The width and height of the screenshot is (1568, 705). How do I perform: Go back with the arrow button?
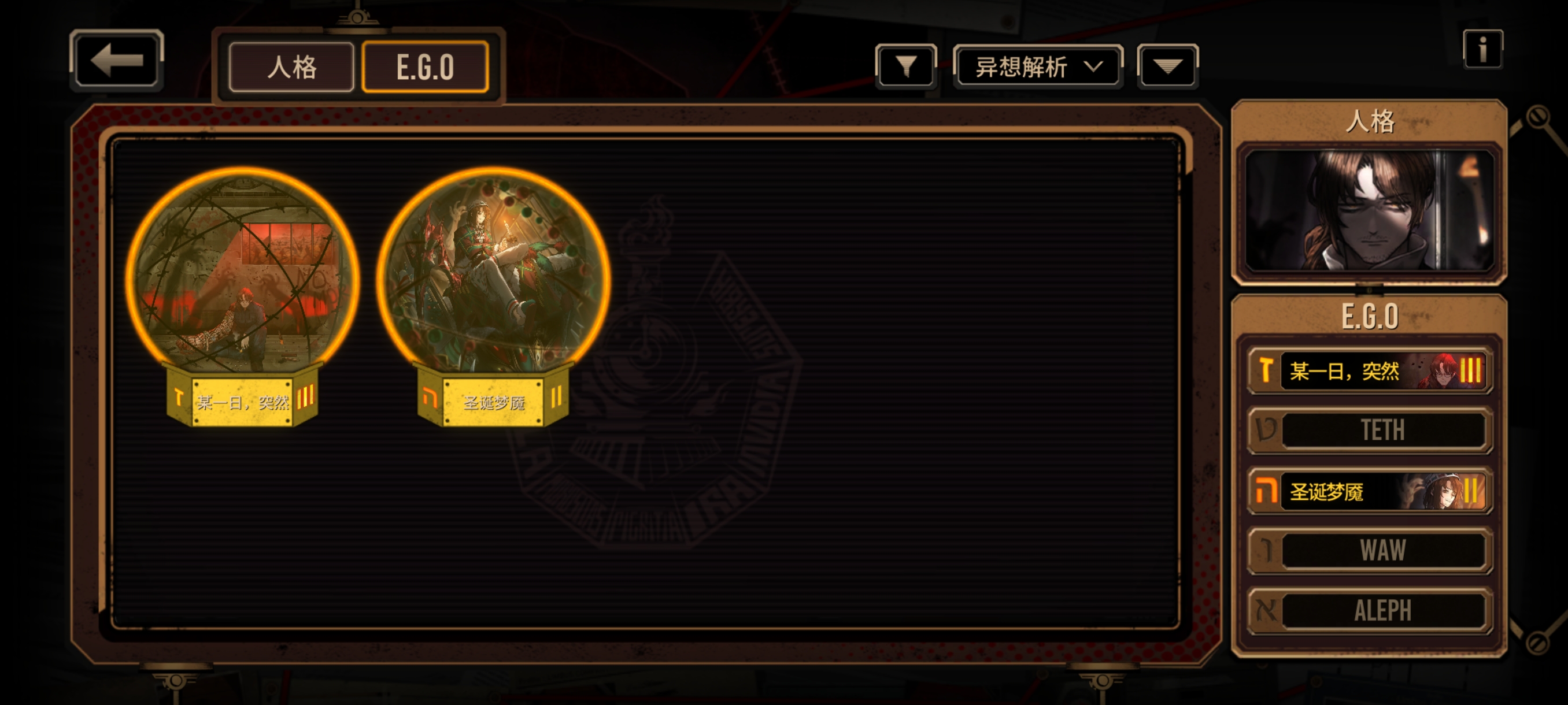point(116,61)
